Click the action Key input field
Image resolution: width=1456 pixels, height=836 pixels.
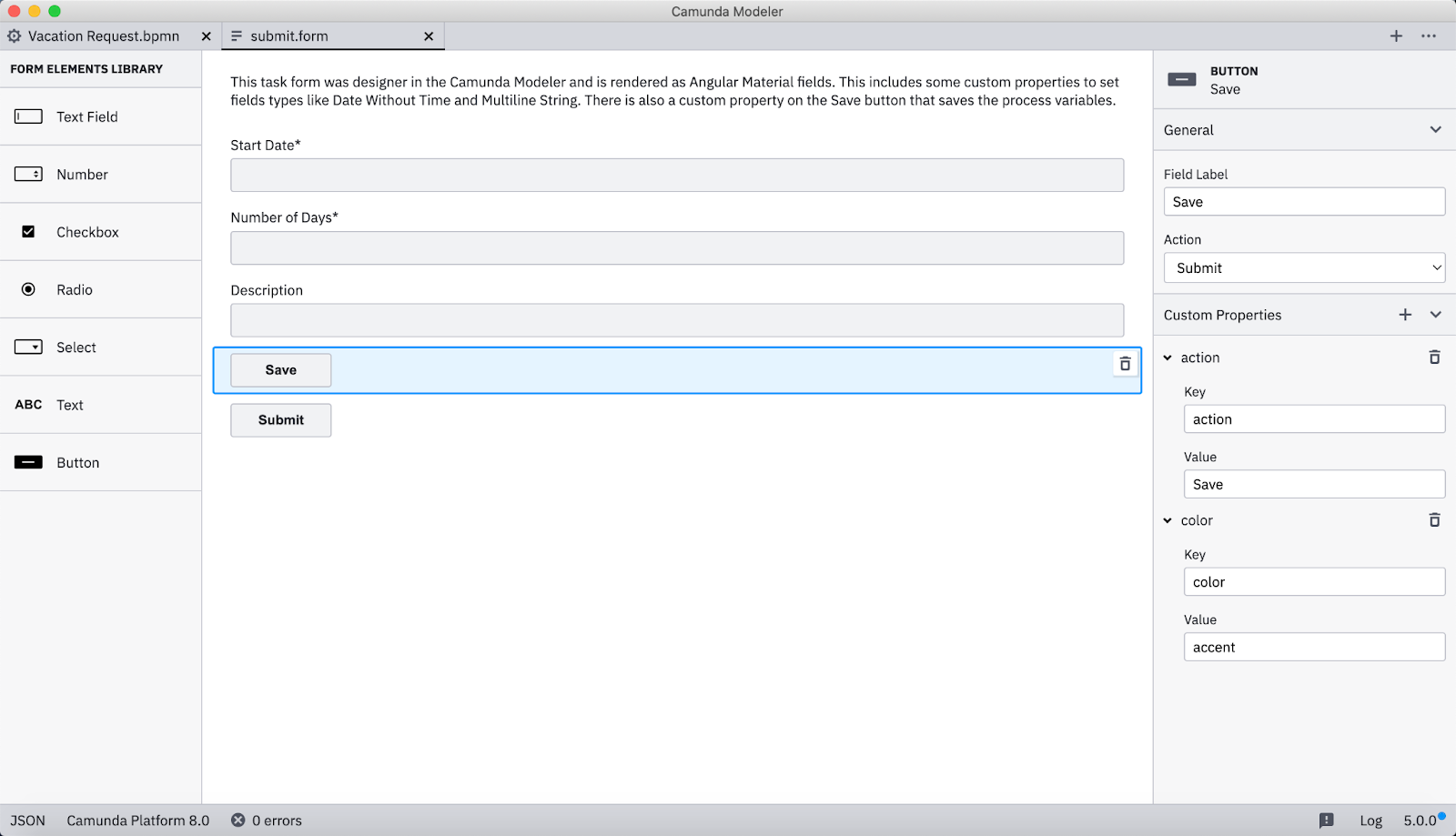1314,419
